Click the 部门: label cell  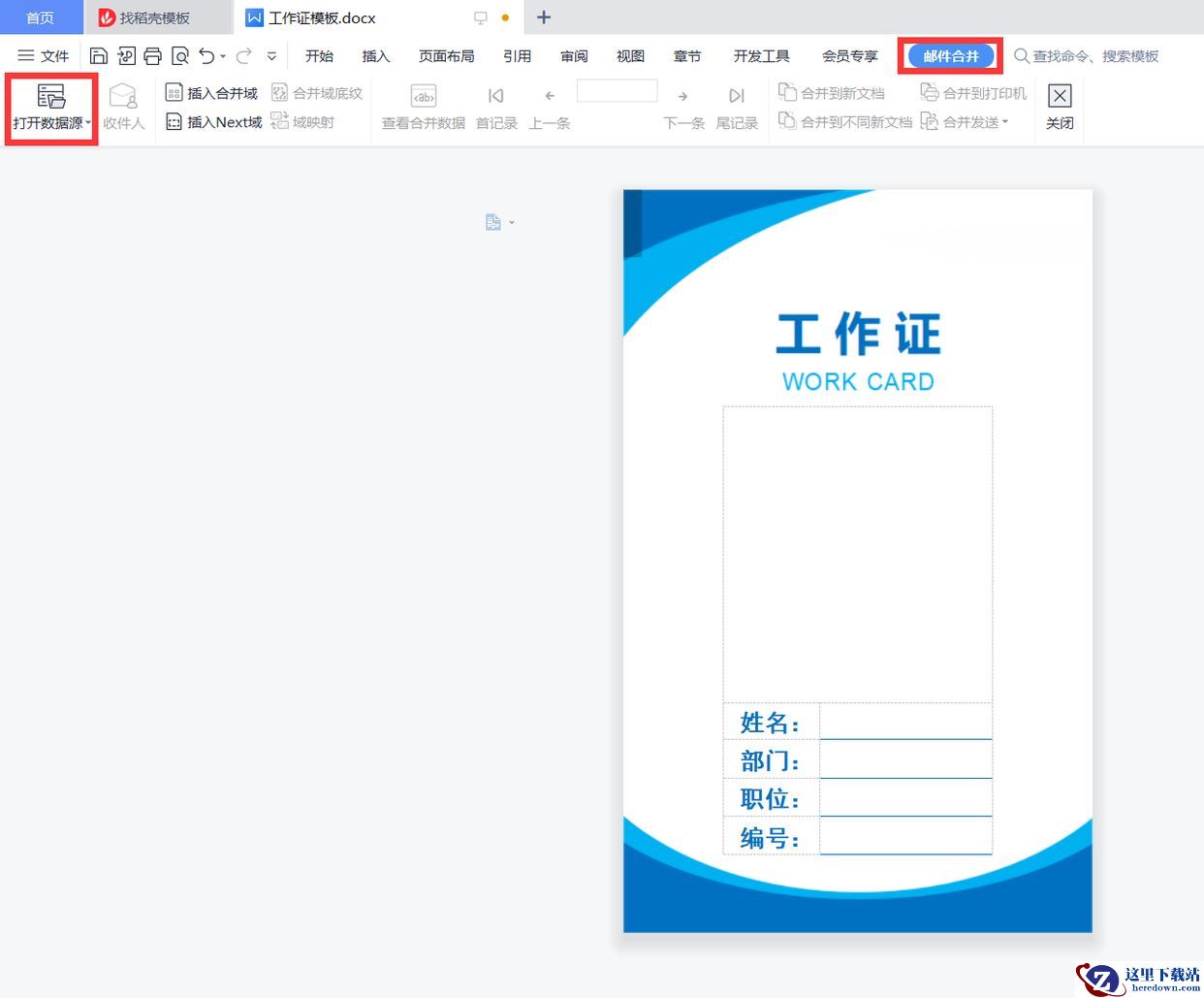coord(772,759)
